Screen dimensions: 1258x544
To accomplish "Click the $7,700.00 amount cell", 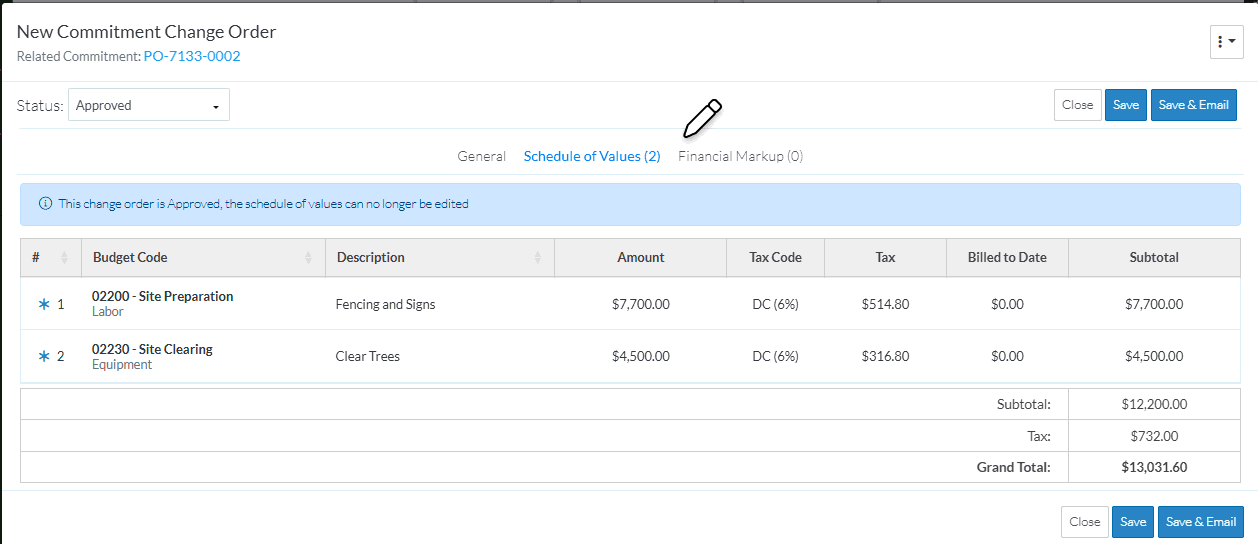I will 641,304.
